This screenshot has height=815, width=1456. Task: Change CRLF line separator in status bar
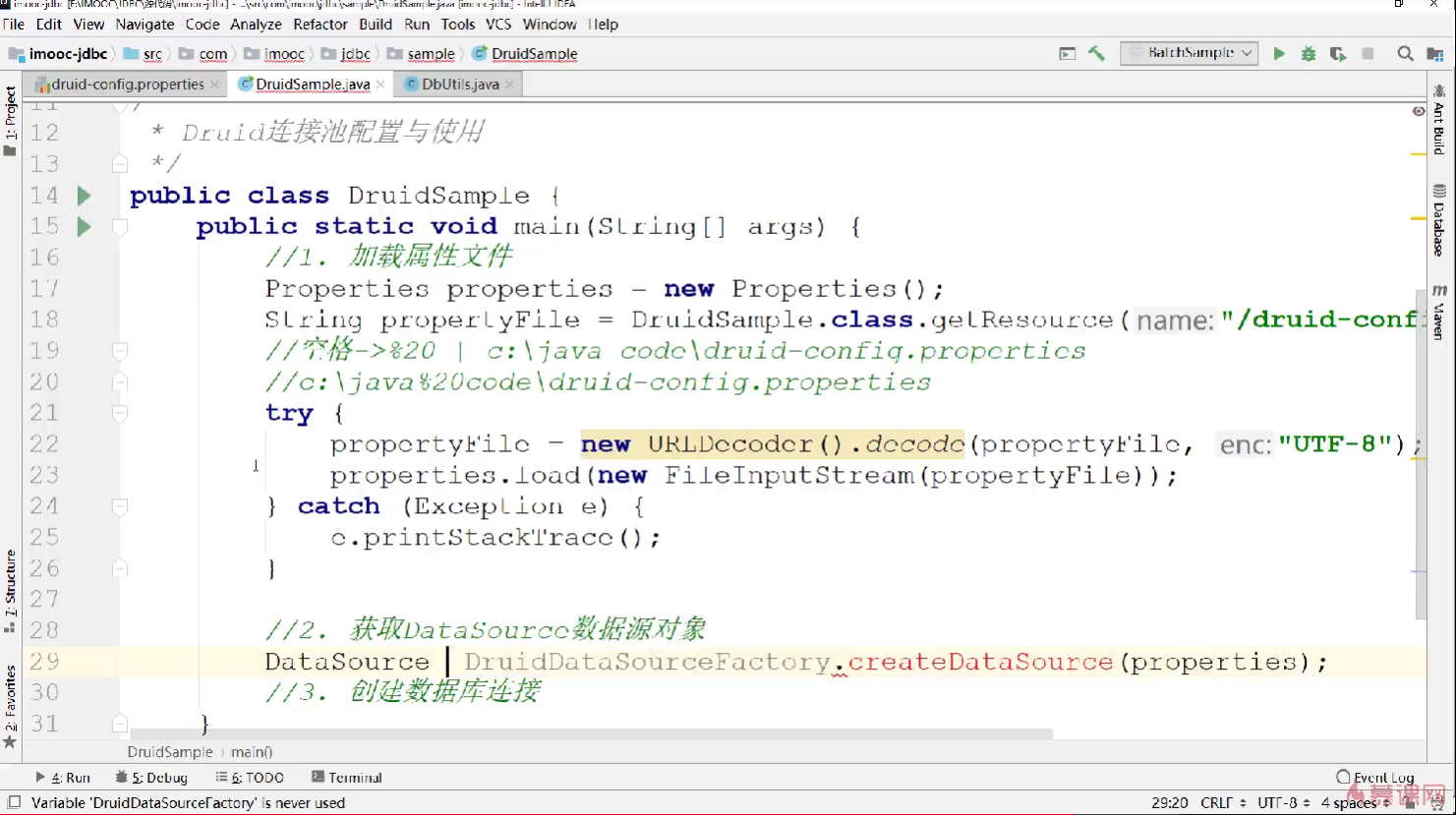click(1223, 802)
